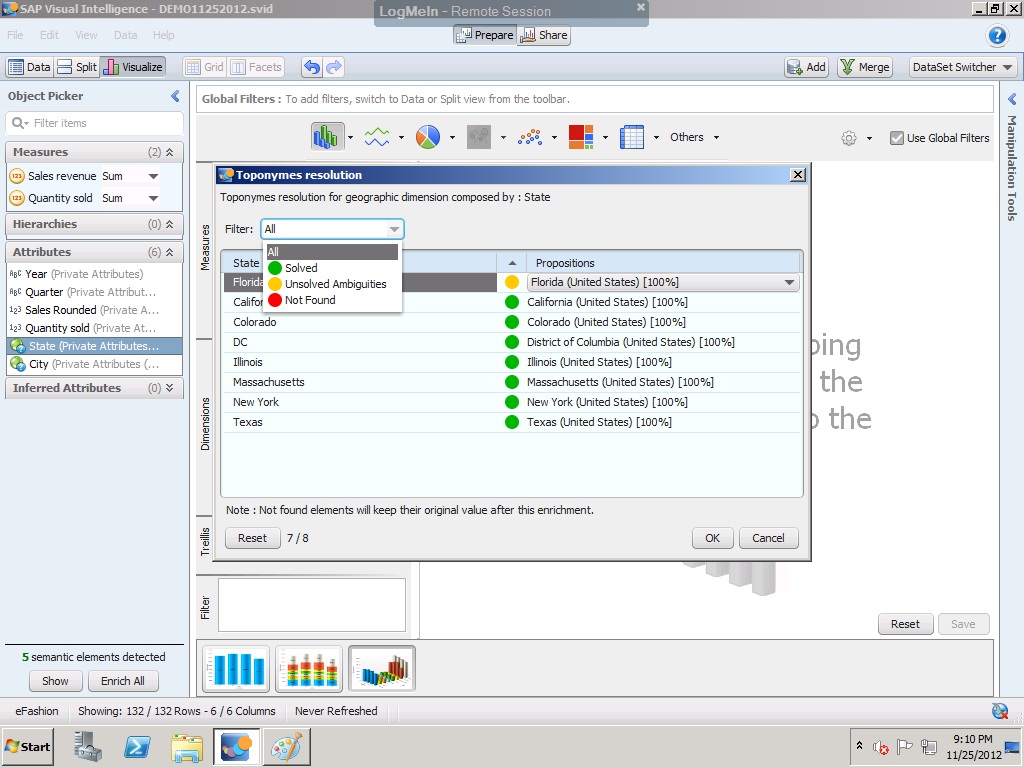Click the search magnifier icon in Filter items
Viewport: 1024px width, 768px height.
pos(18,123)
